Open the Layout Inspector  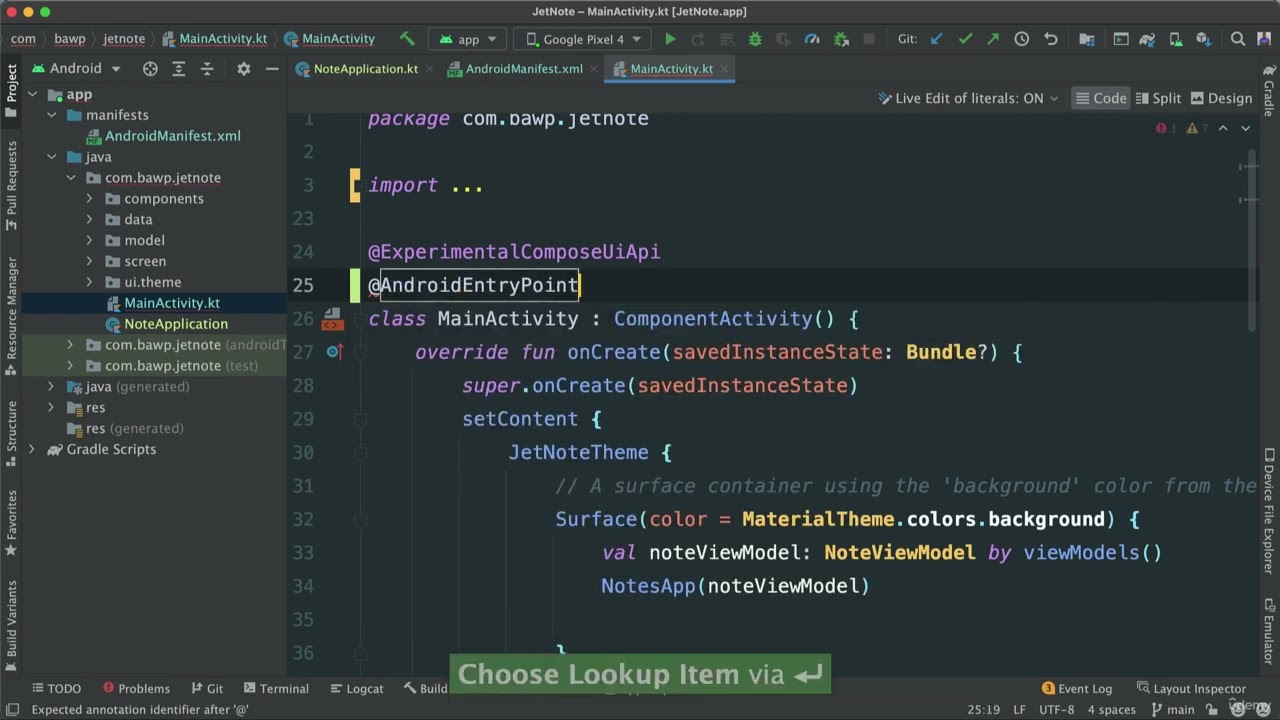click(1191, 688)
